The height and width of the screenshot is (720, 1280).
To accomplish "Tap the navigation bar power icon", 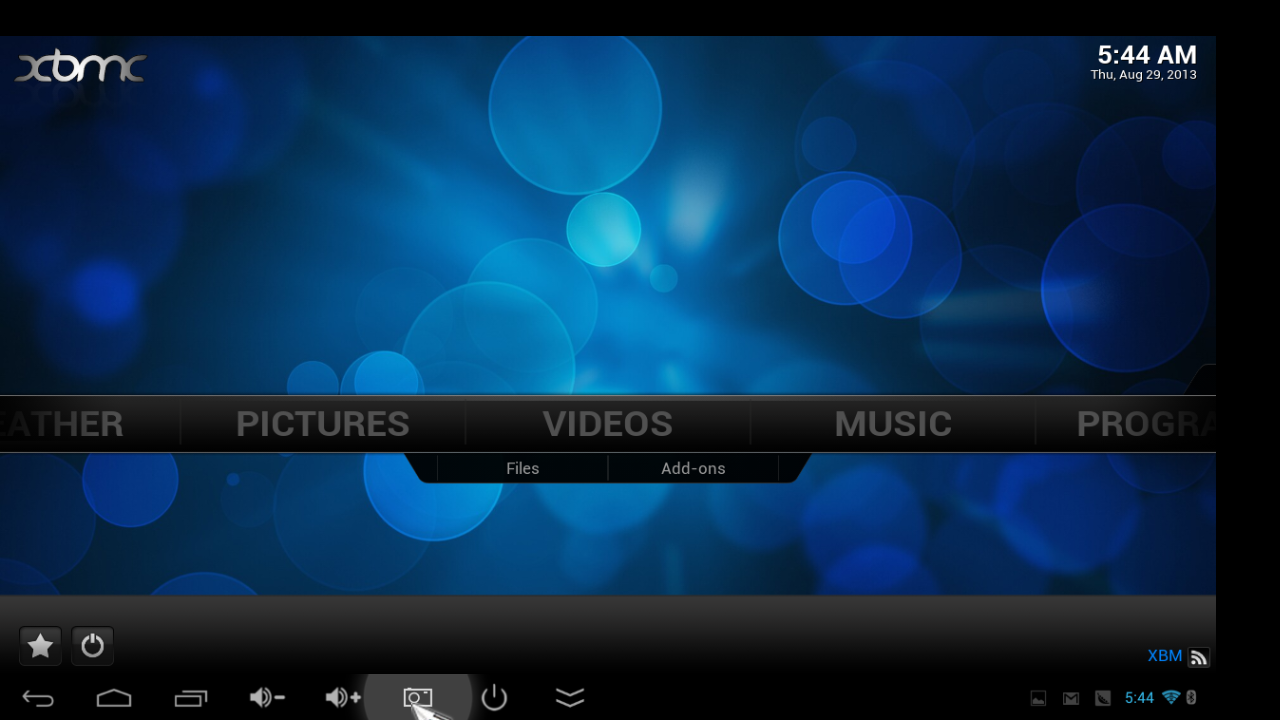I will coord(494,697).
